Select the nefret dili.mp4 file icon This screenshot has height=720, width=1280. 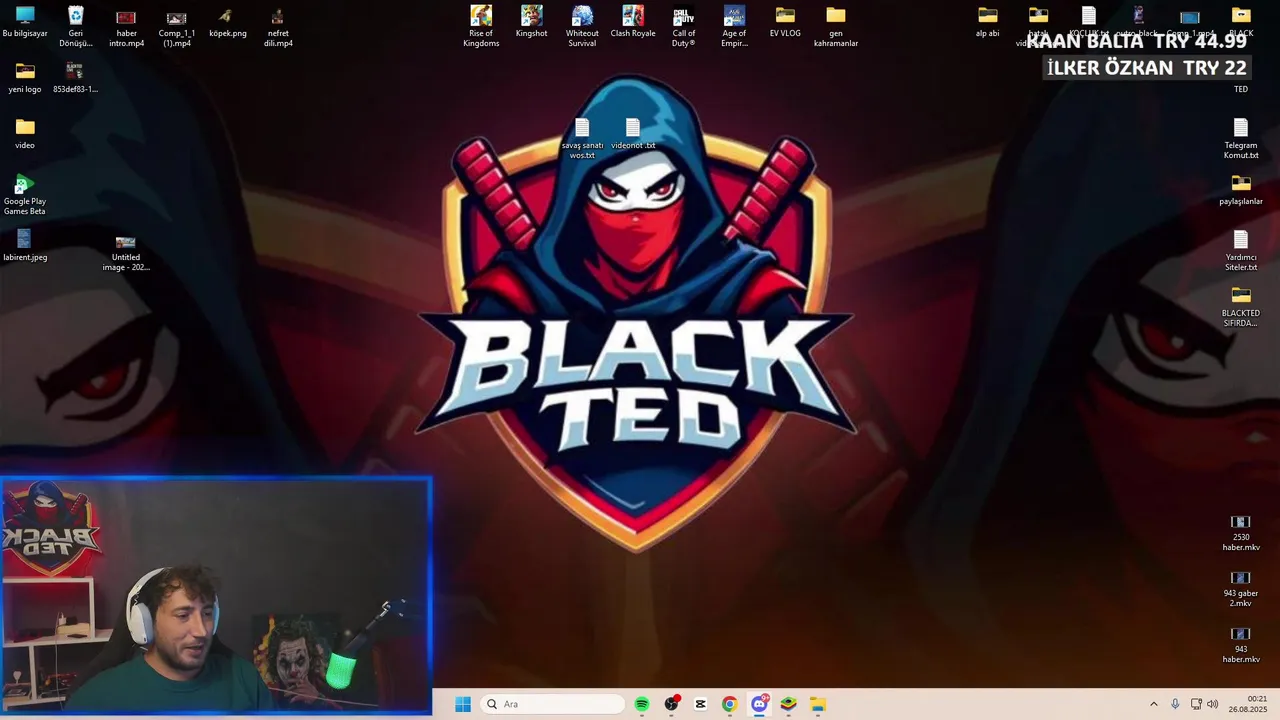pyautogui.click(x=278, y=26)
